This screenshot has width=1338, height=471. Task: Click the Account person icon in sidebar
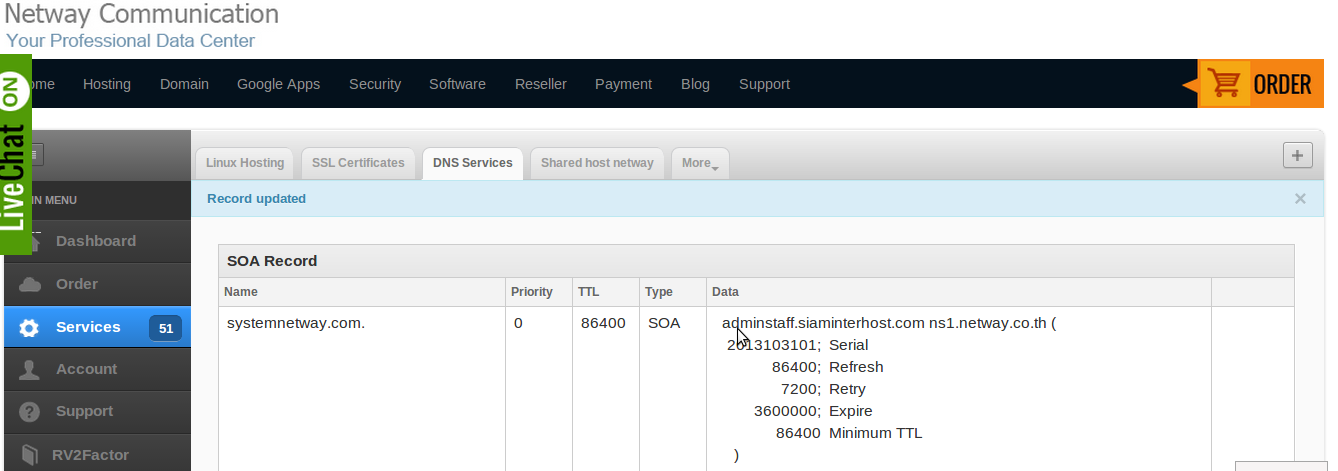(30, 370)
